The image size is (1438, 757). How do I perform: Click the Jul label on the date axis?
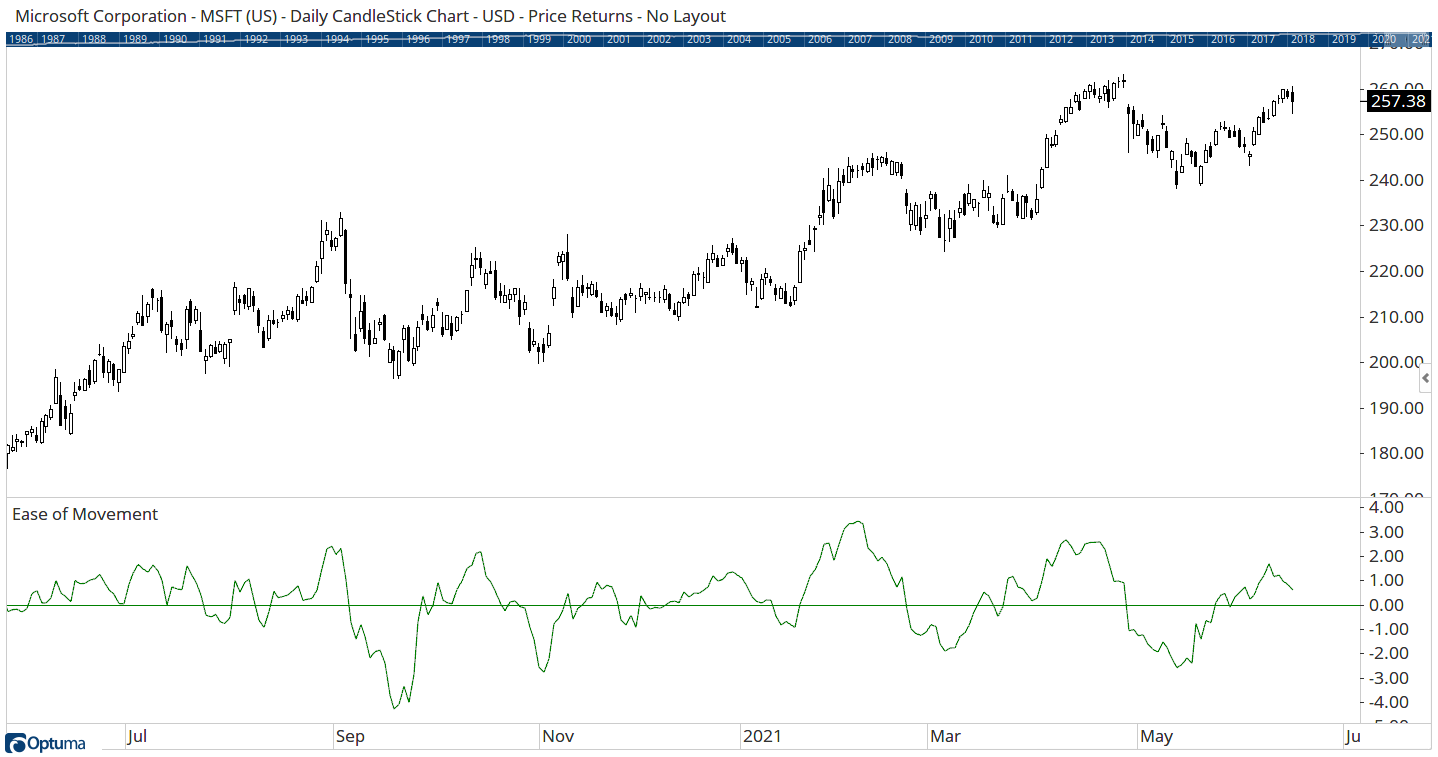(138, 737)
